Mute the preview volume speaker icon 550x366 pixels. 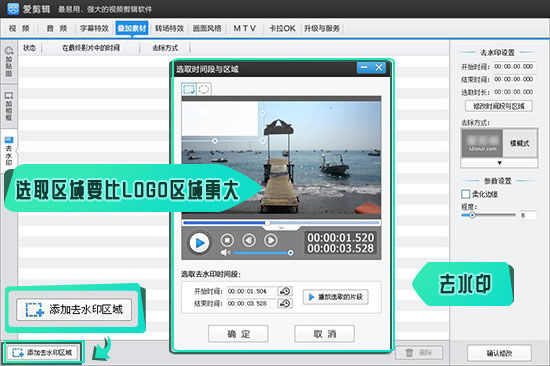click(x=225, y=253)
